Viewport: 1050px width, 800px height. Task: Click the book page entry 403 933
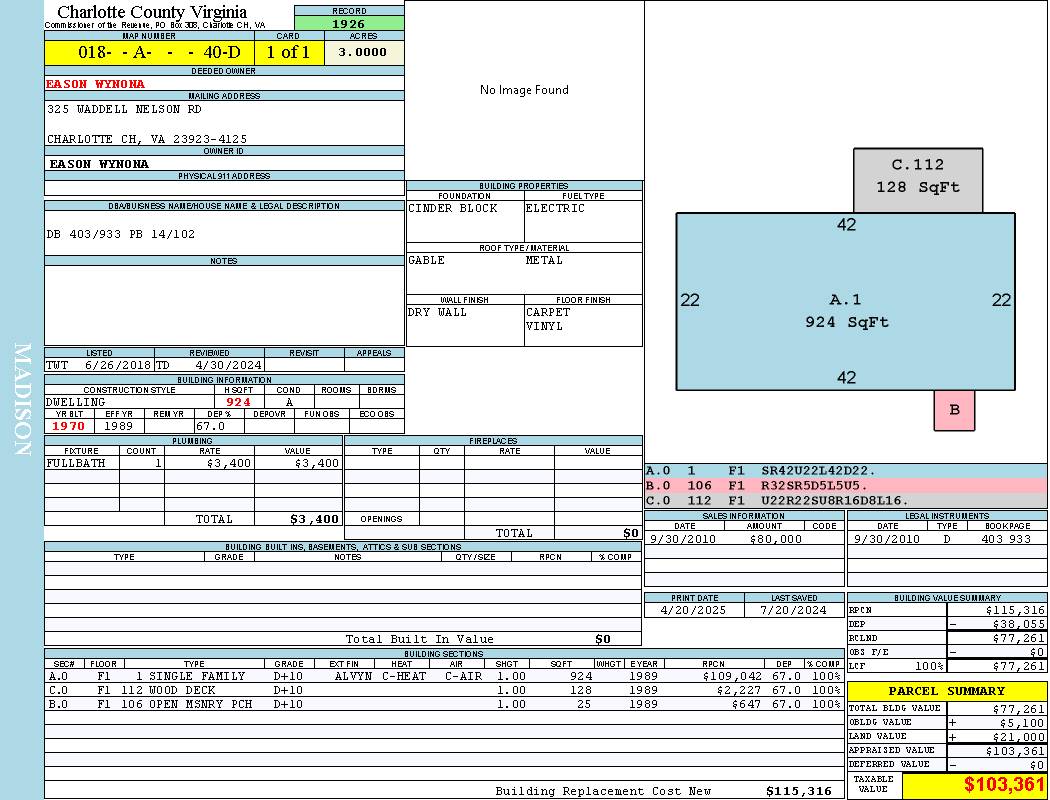1005,539
